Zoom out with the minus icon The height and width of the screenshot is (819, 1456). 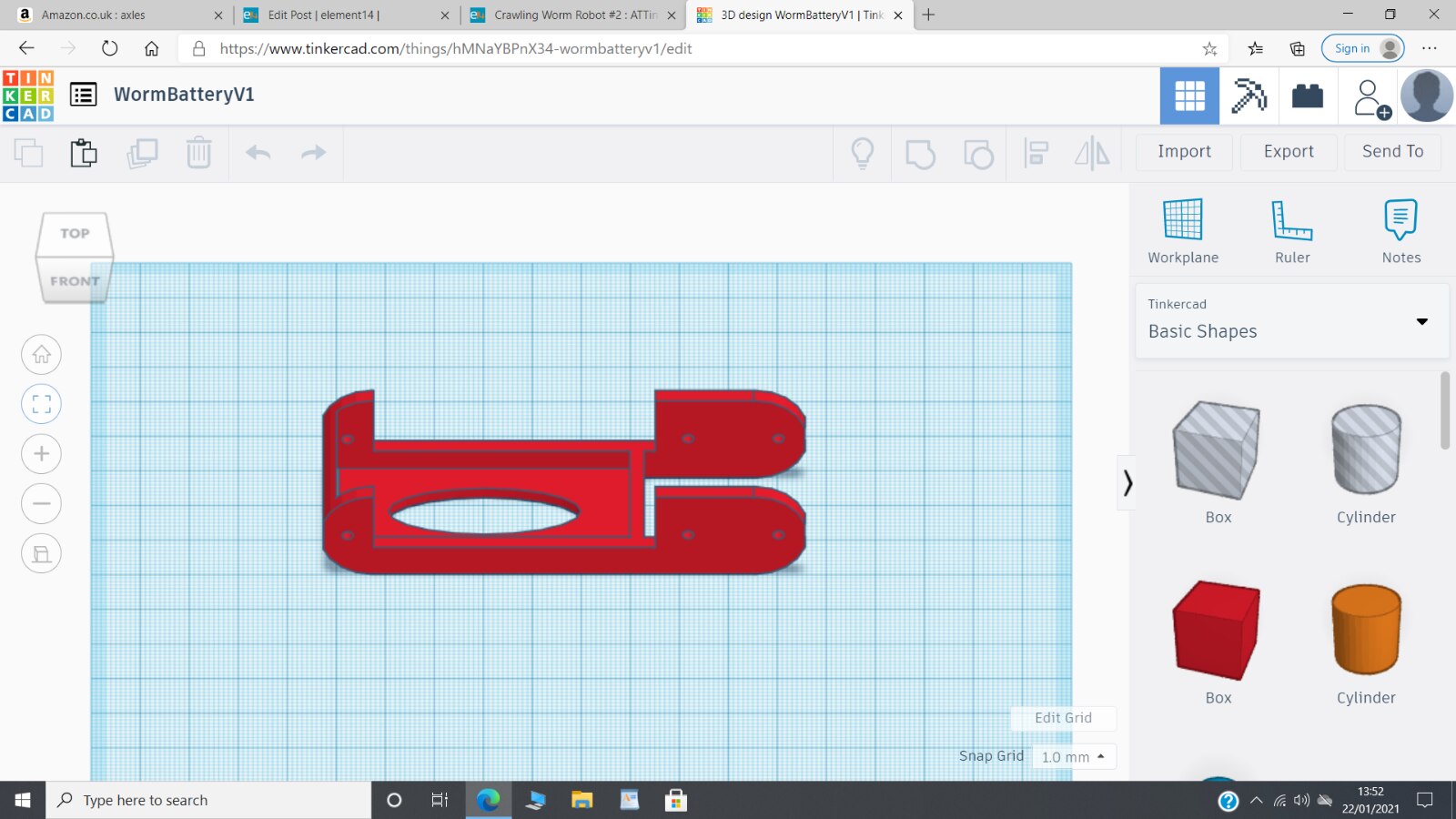point(41,503)
